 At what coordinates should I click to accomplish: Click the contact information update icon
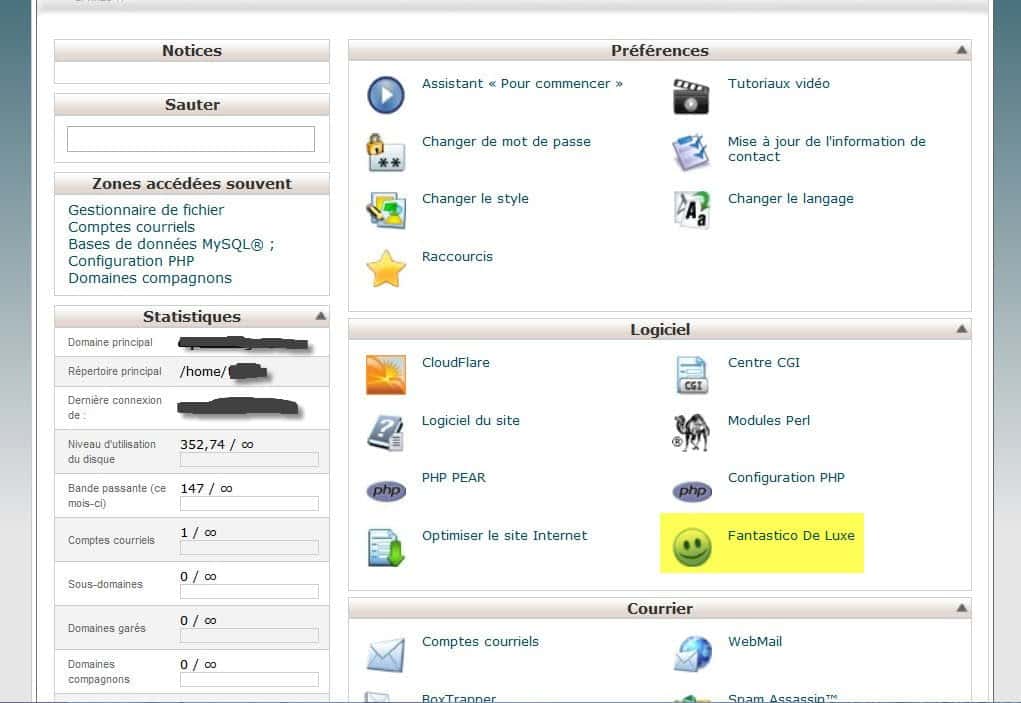691,152
